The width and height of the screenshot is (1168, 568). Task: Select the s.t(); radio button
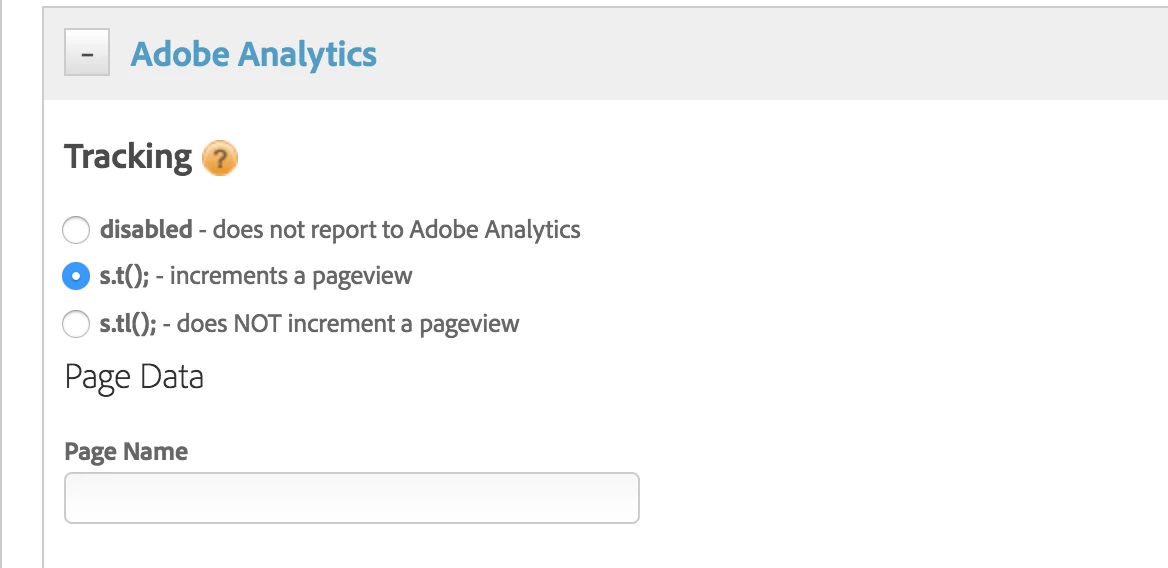click(x=76, y=276)
